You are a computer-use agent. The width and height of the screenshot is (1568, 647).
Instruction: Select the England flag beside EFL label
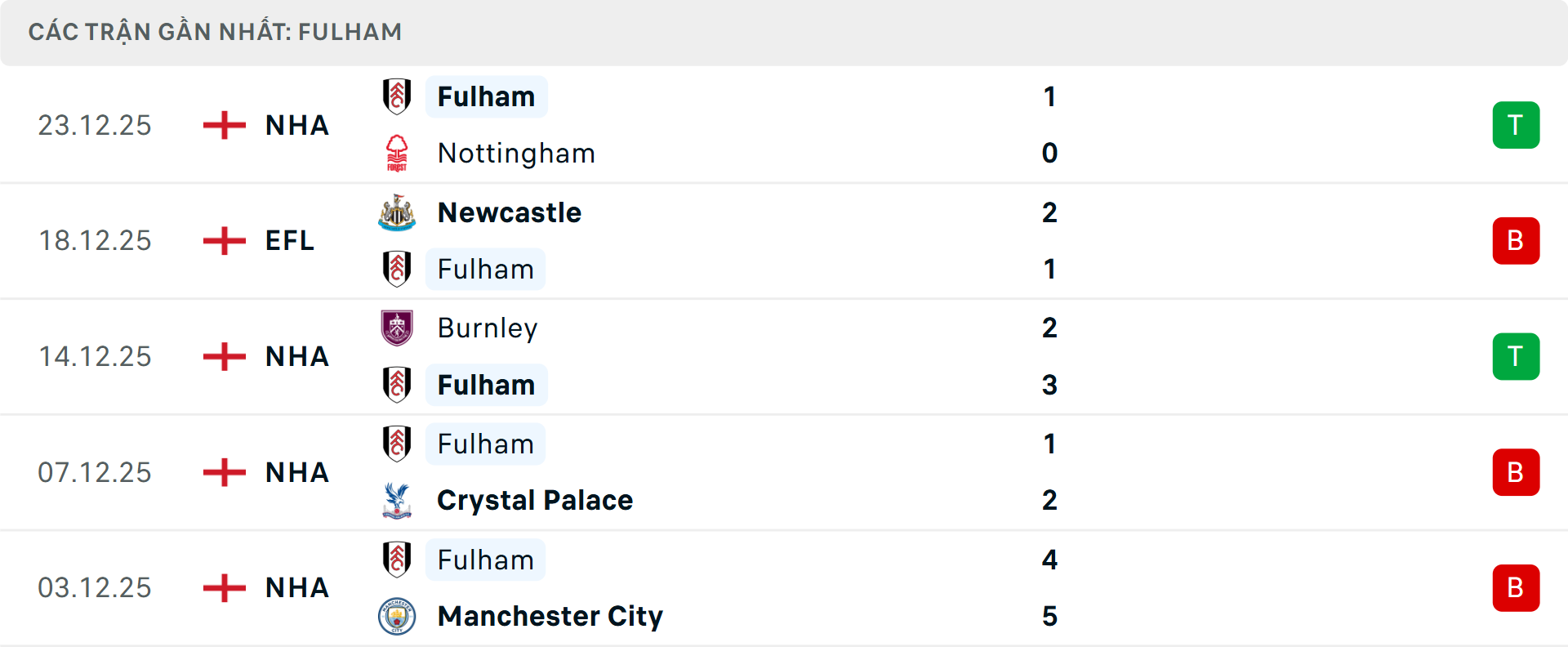[223, 240]
